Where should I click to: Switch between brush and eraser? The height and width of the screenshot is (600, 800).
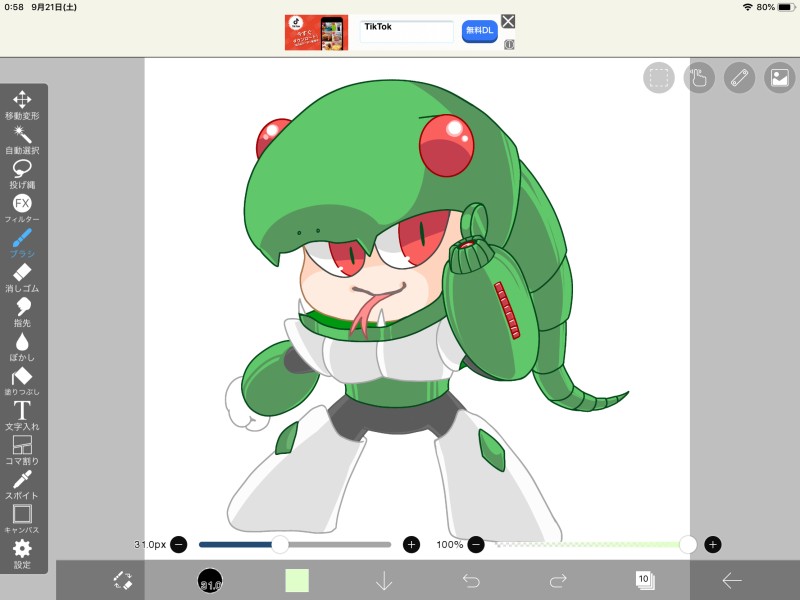[123, 581]
